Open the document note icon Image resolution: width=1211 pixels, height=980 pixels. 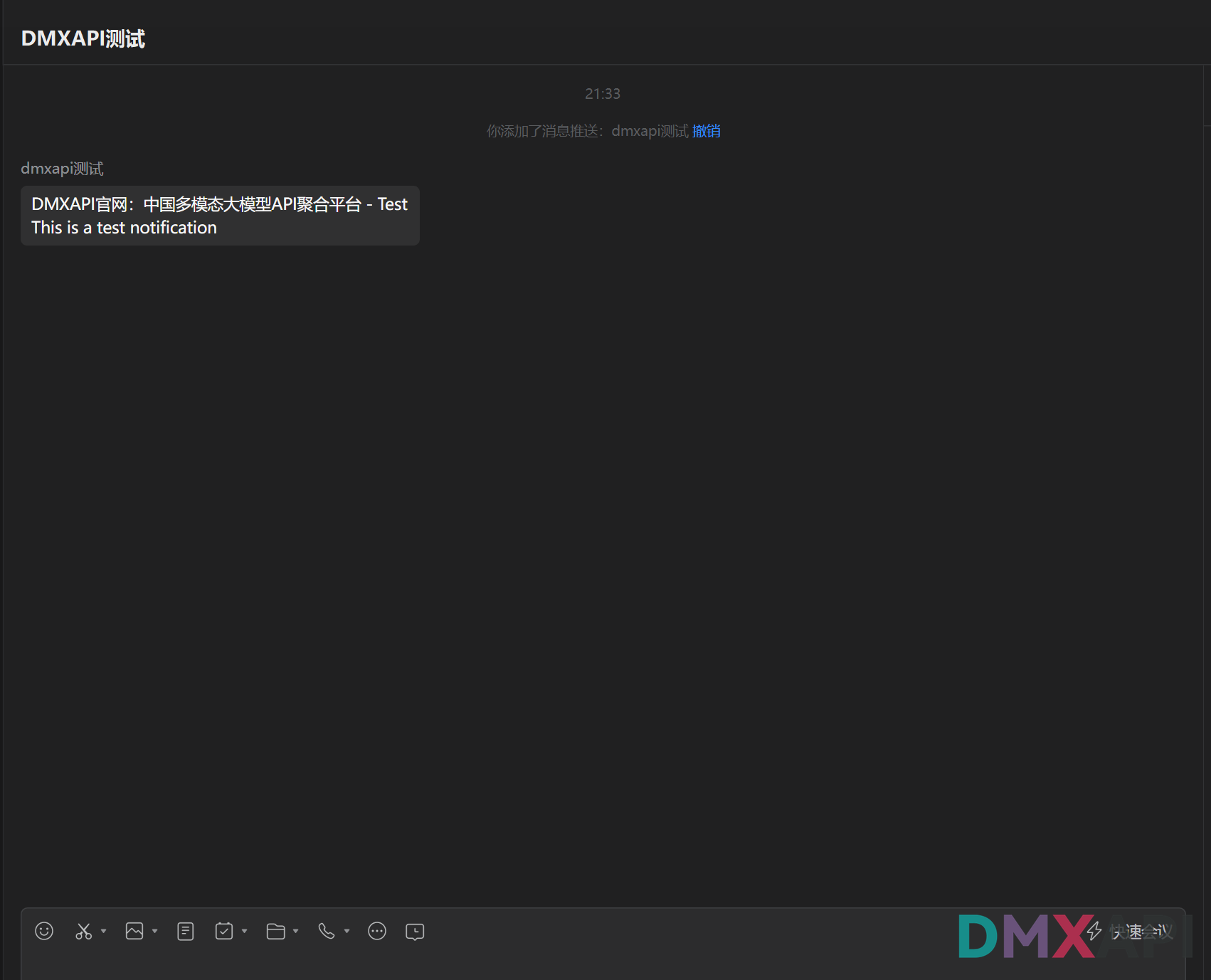click(186, 931)
